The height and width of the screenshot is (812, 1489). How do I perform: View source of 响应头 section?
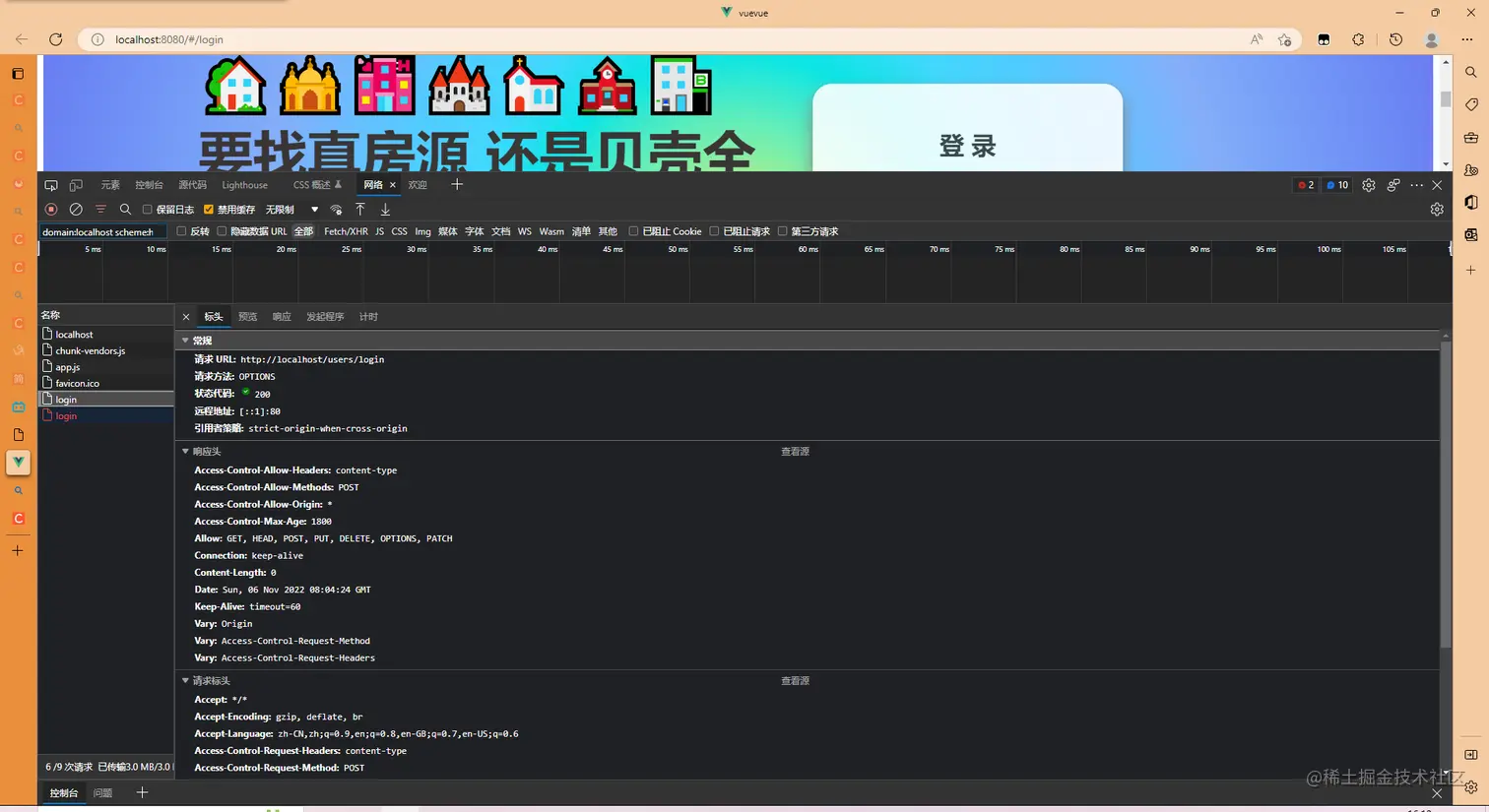pos(795,452)
